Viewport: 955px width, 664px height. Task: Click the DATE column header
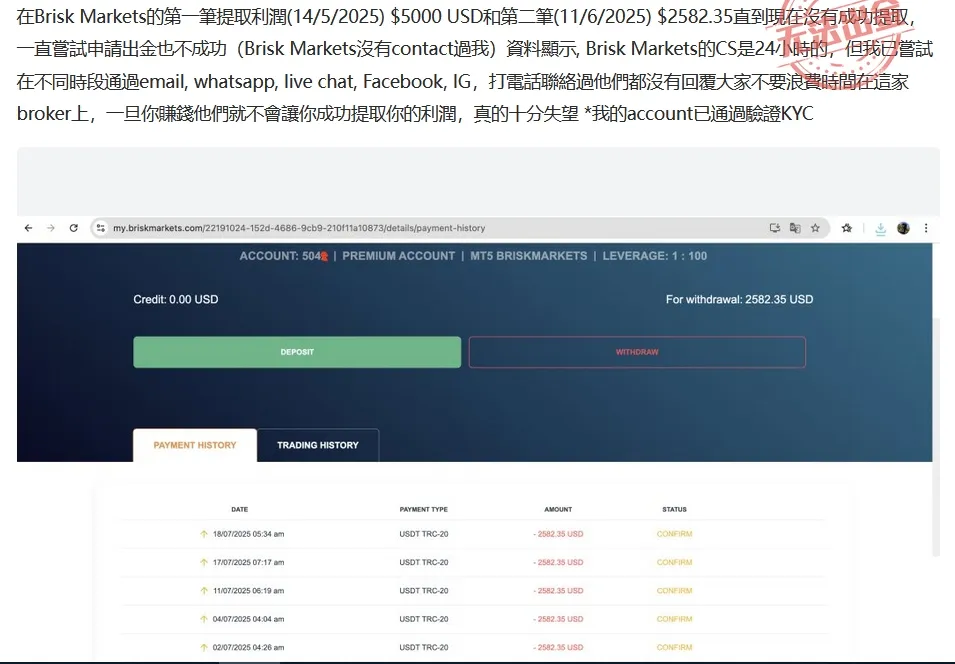239,509
